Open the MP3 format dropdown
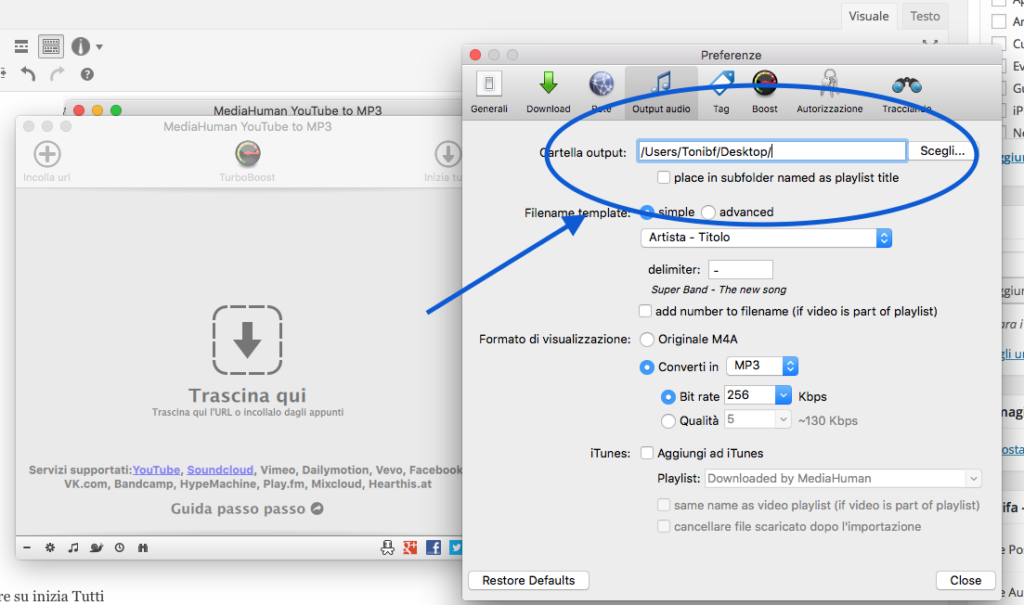 click(x=762, y=366)
